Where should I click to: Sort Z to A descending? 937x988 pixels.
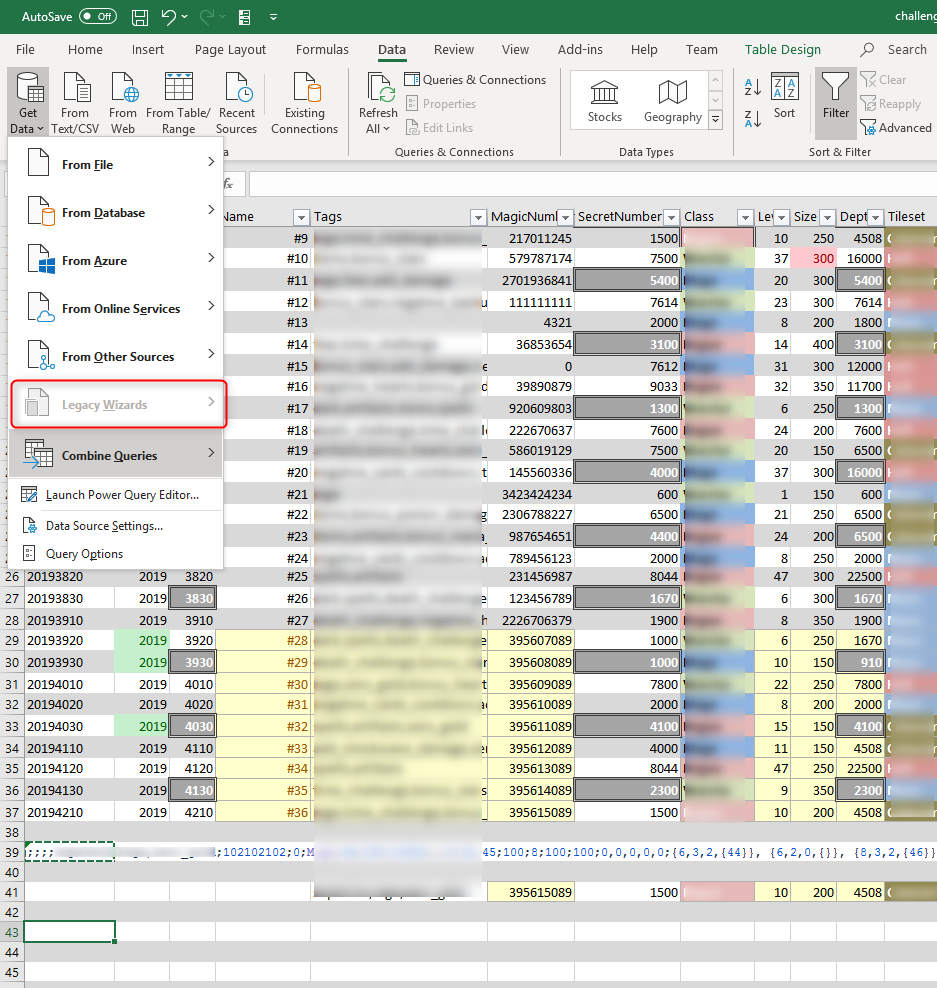pos(752,118)
